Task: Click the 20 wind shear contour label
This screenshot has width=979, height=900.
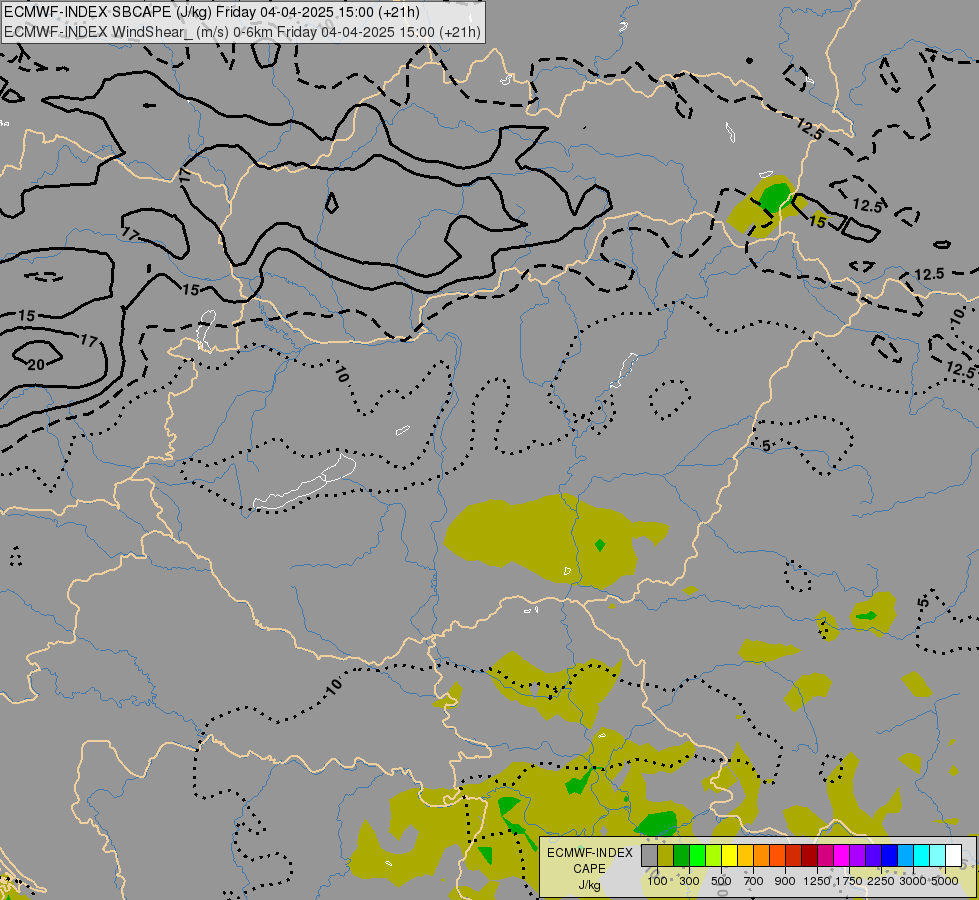Action: [x=36, y=365]
